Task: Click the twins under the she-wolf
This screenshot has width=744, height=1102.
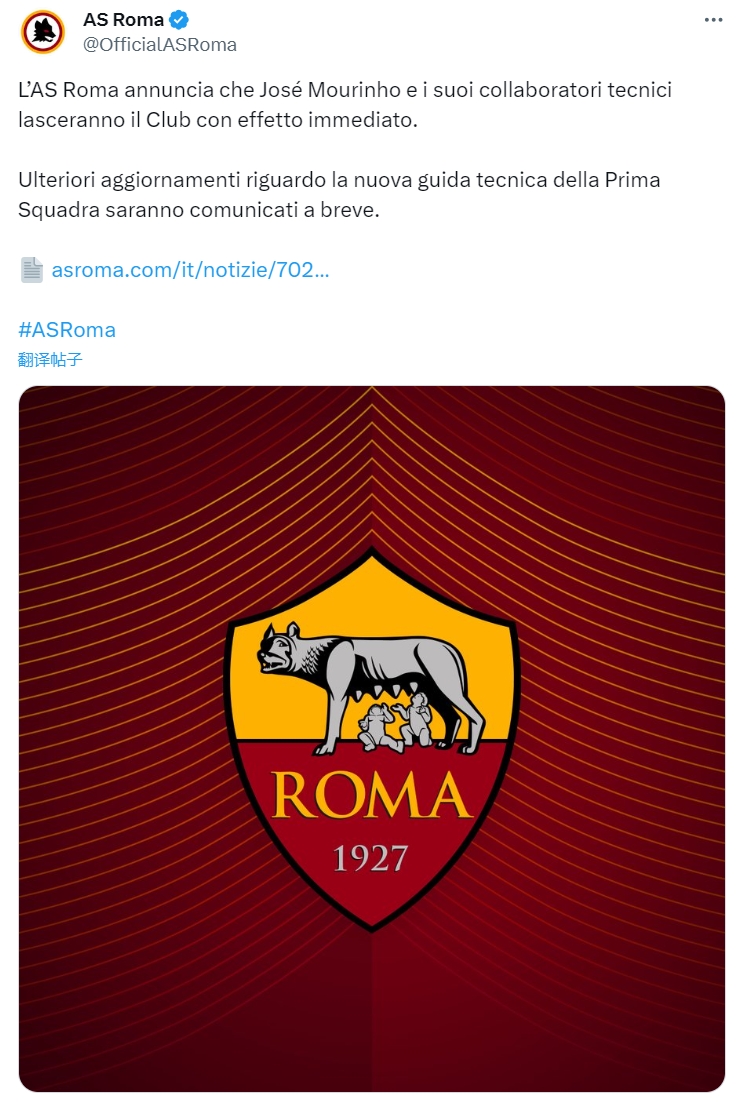Action: (x=396, y=722)
